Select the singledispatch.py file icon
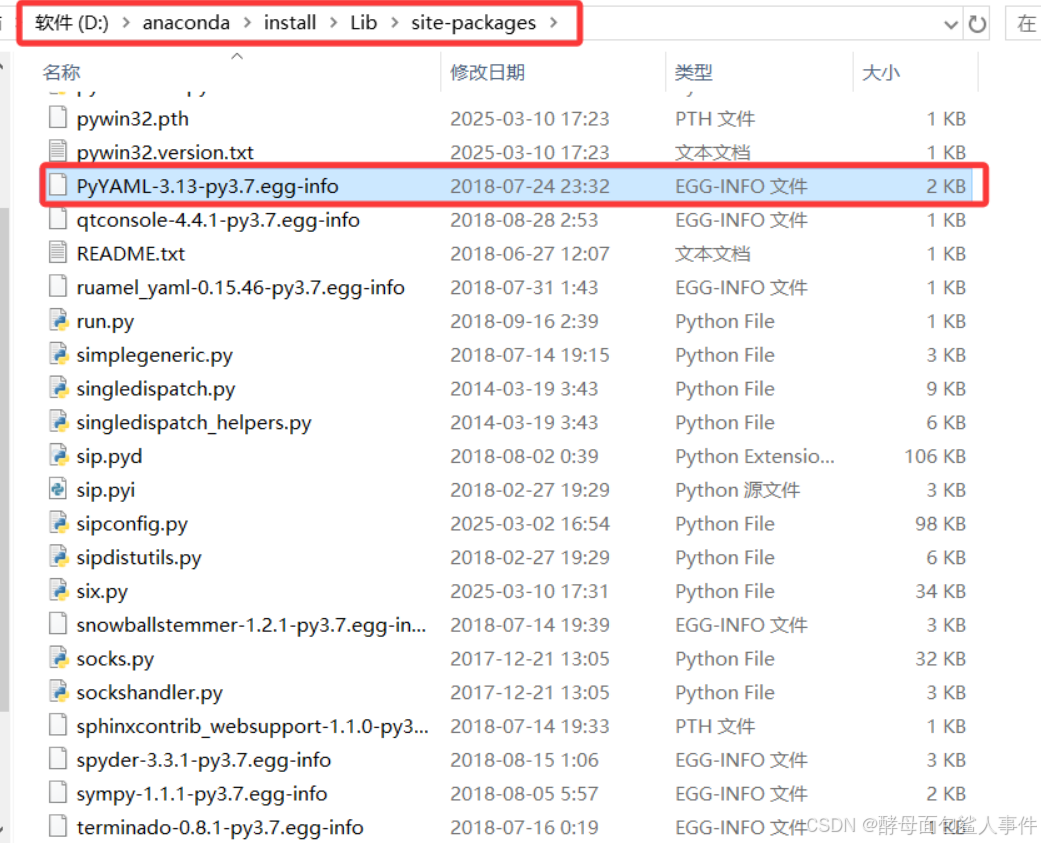 pyautogui.click(x=57, y=388)
